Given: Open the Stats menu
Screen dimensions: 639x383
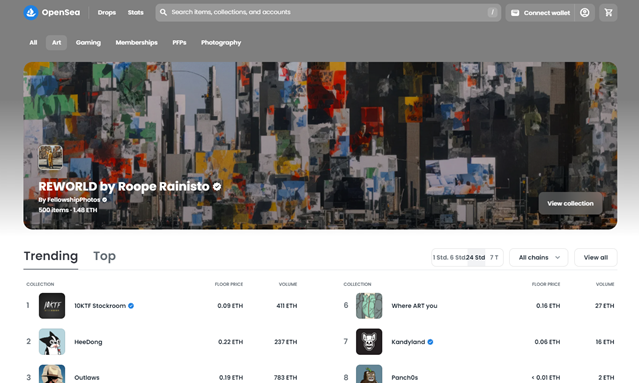Looking at the screenshot, I should pyautogui.click(x=136, y=13).
